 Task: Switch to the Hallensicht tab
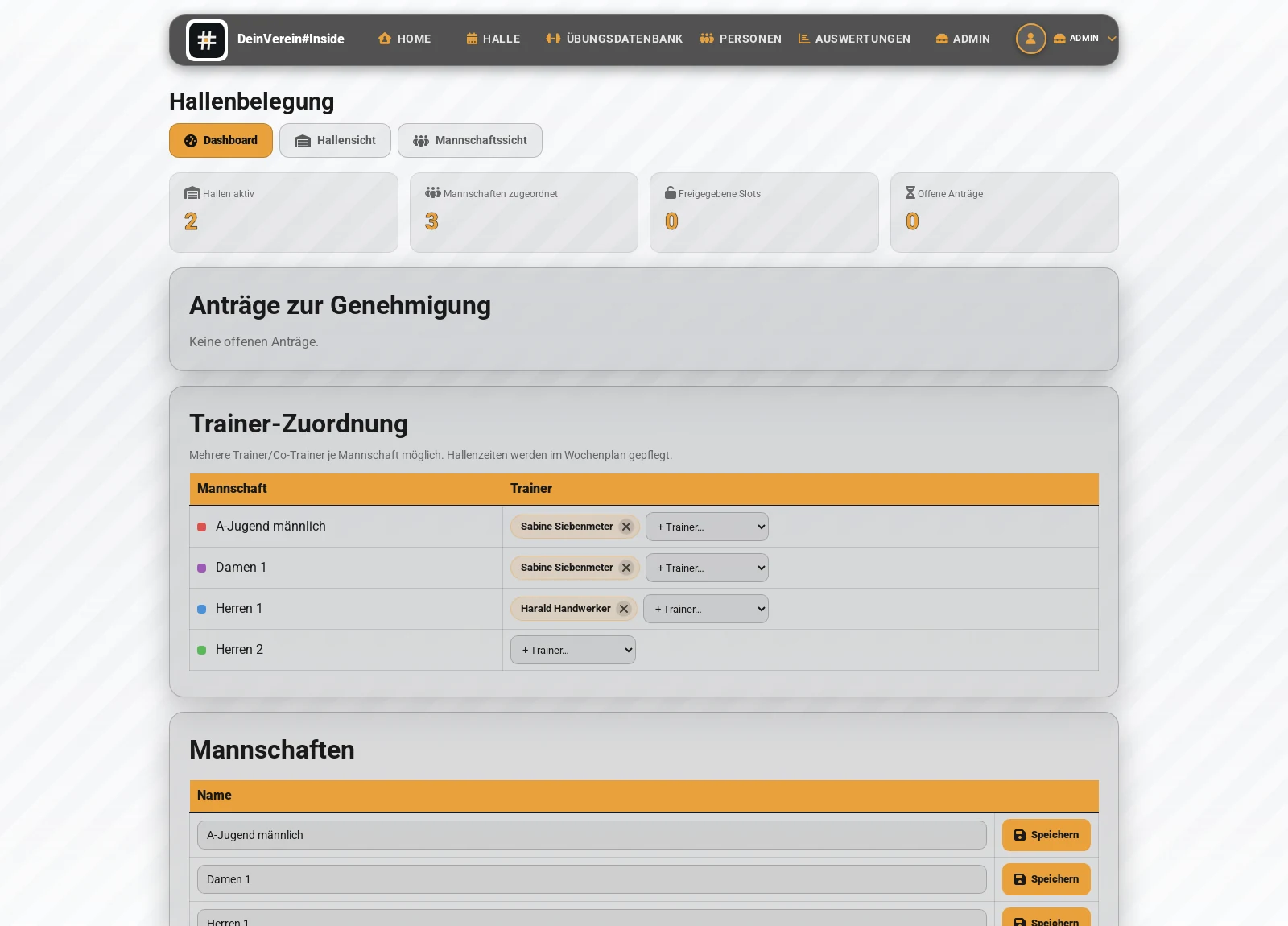335,141
